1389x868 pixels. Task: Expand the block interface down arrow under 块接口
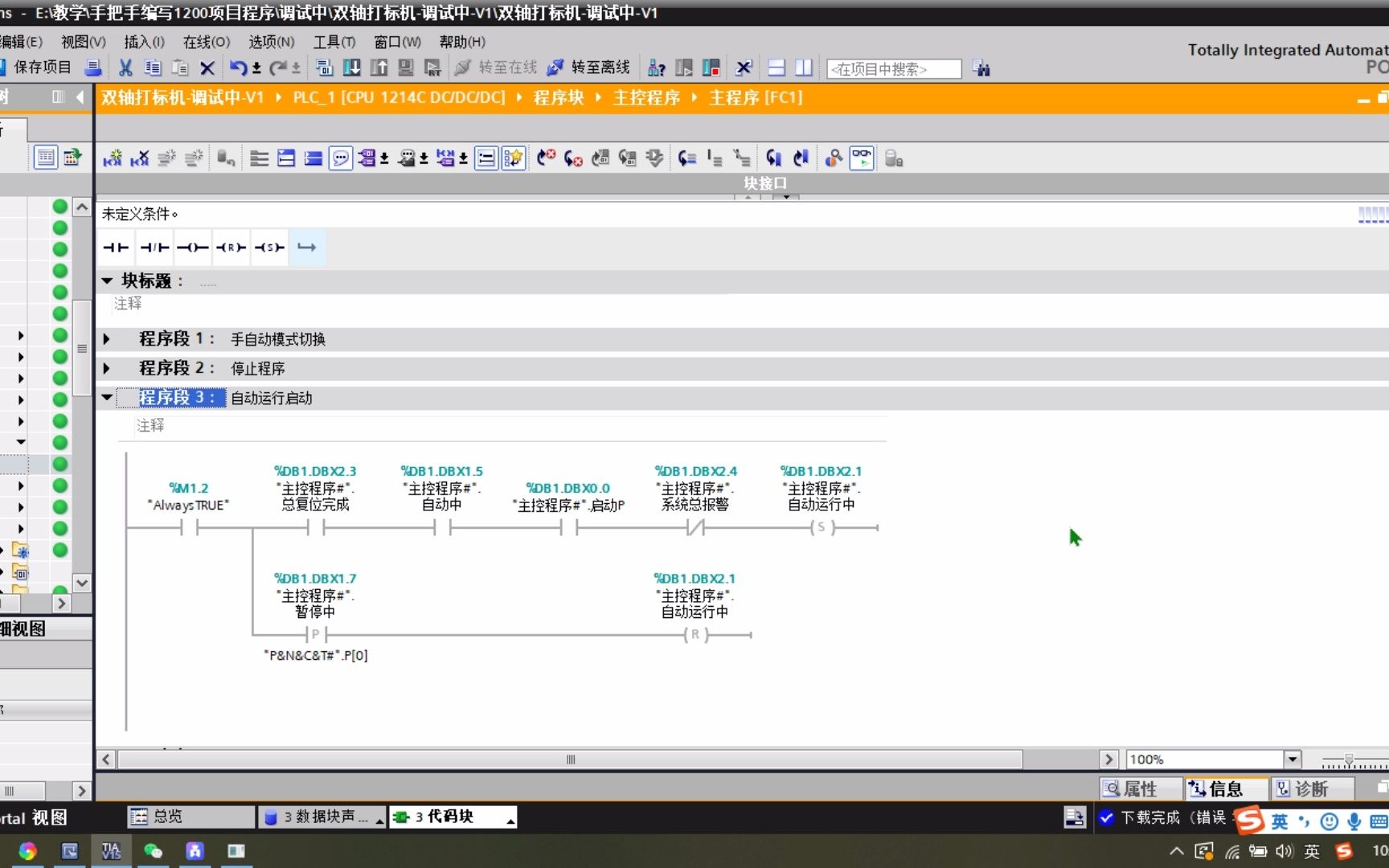[x=787, y=197]
